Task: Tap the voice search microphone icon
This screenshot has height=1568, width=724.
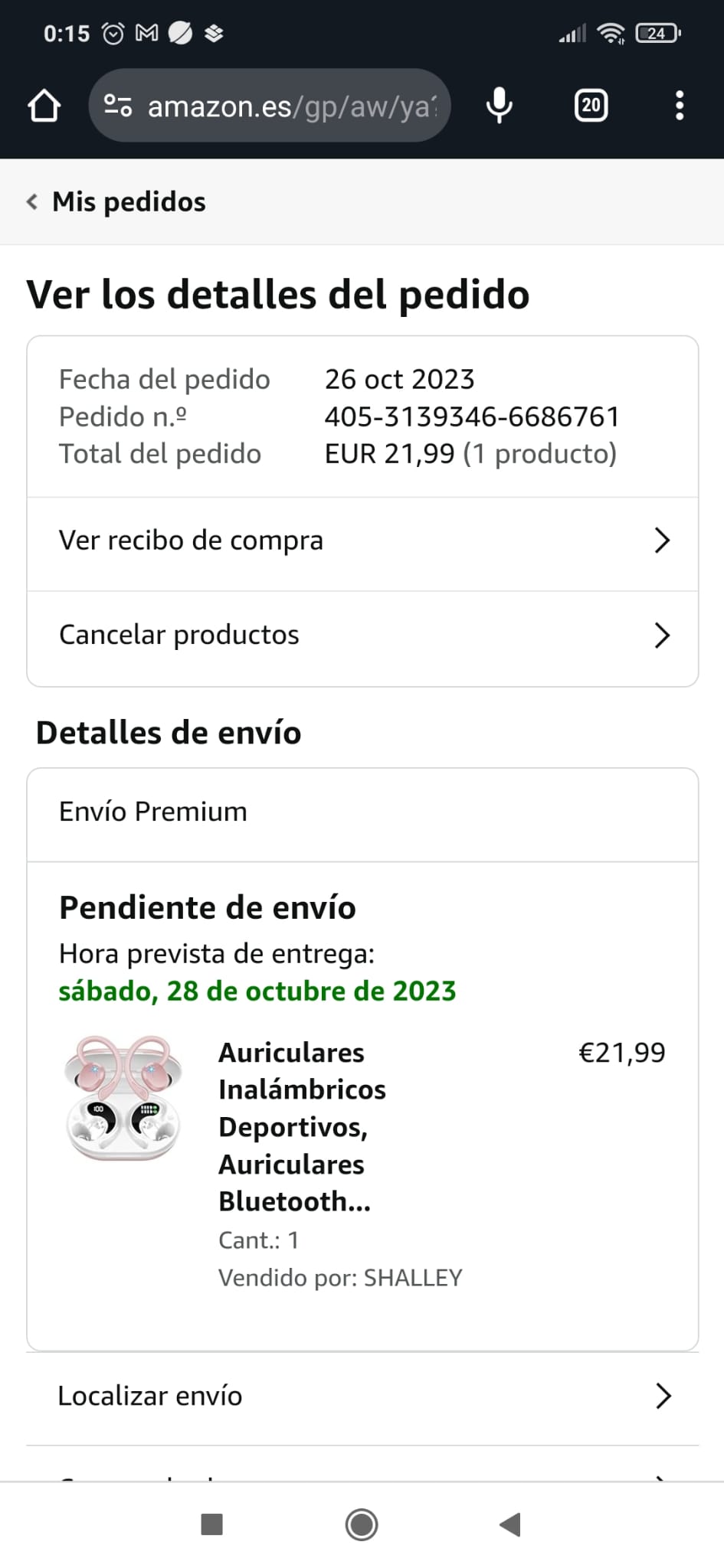Action: pos(499,106)
